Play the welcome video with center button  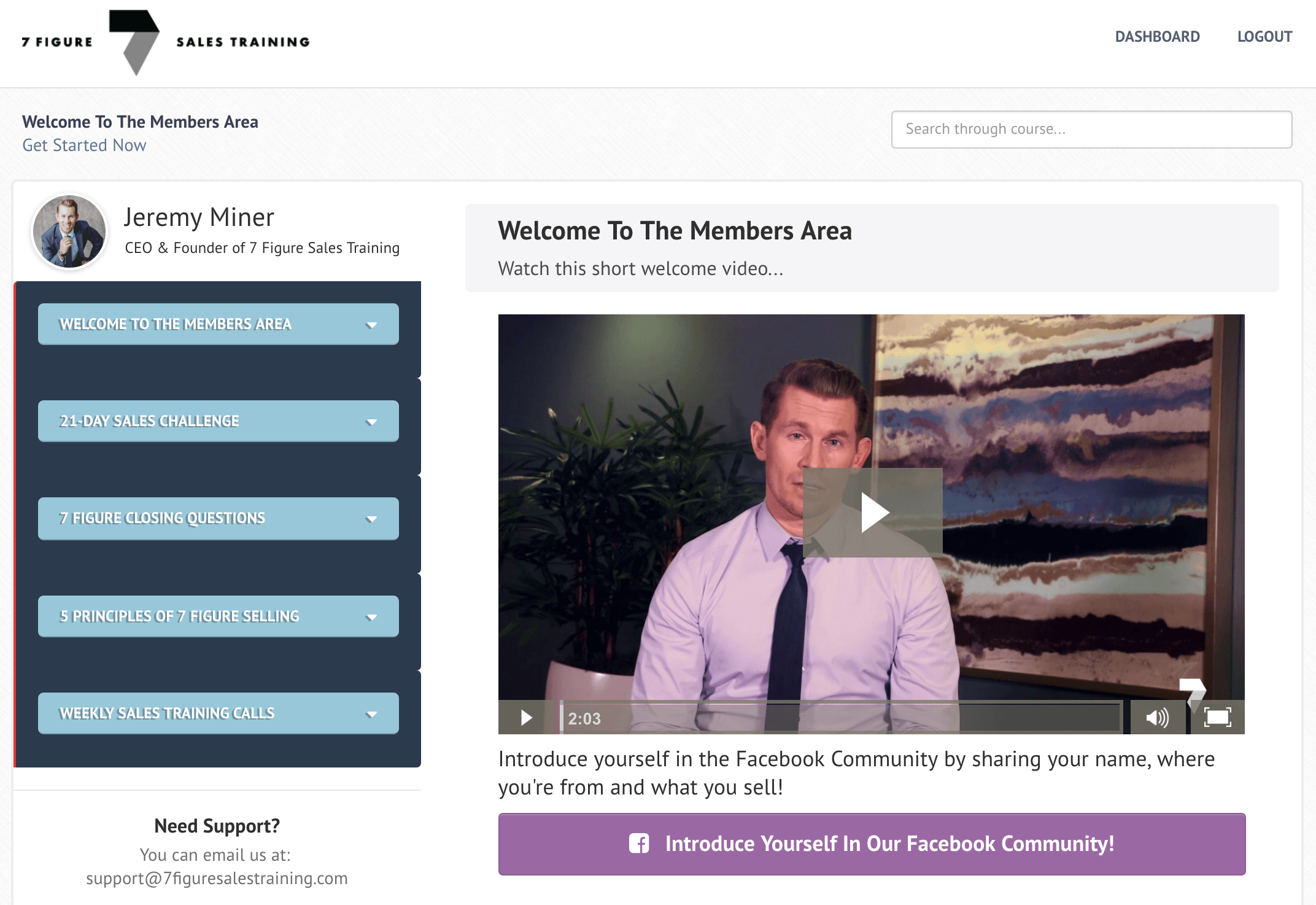(x=872, y=513)
